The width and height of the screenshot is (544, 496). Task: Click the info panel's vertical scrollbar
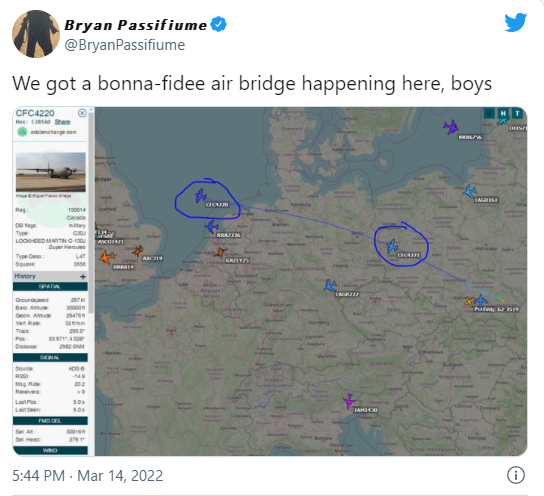(x=91, y=212)
